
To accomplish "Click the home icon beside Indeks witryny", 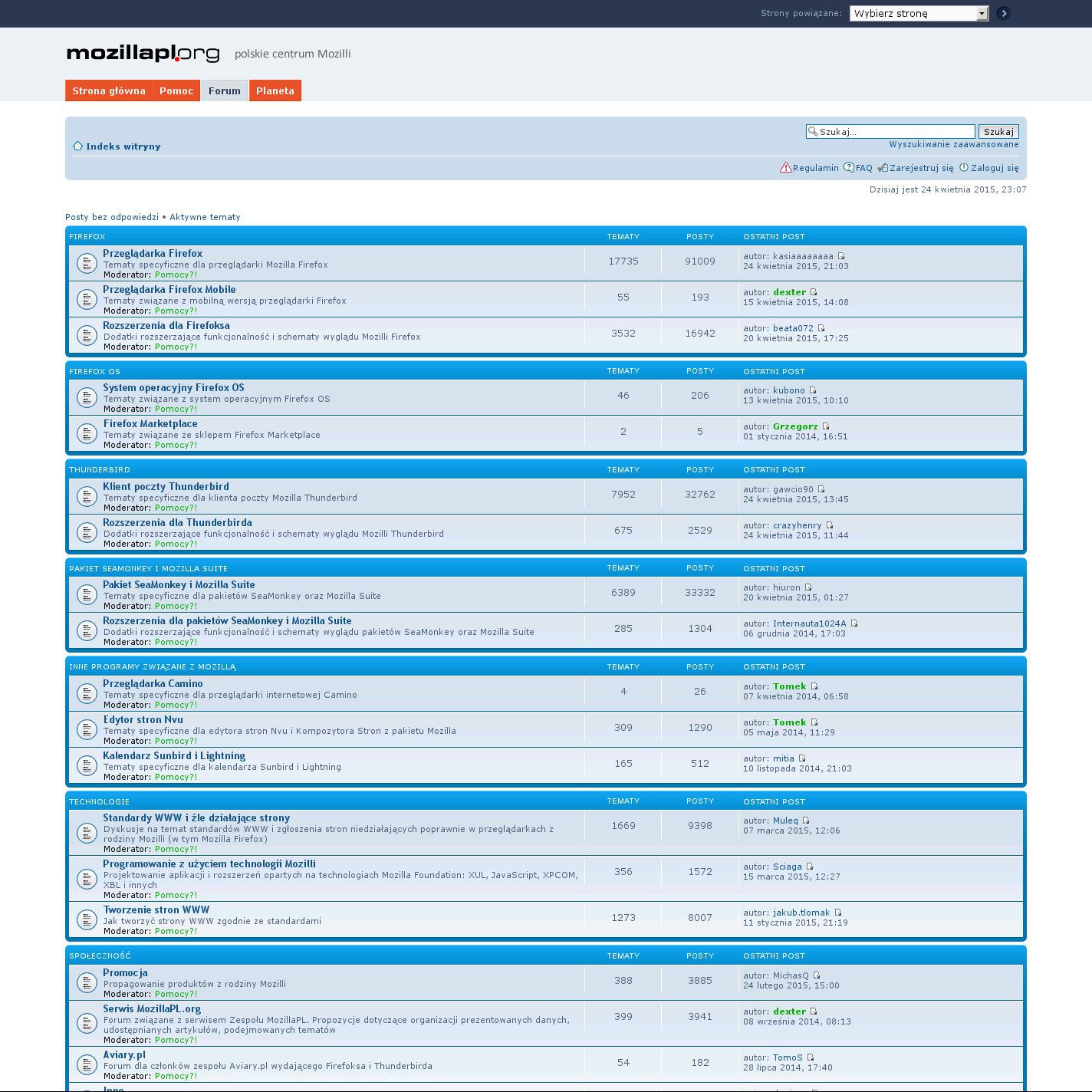I will click(x=77, y=146).
